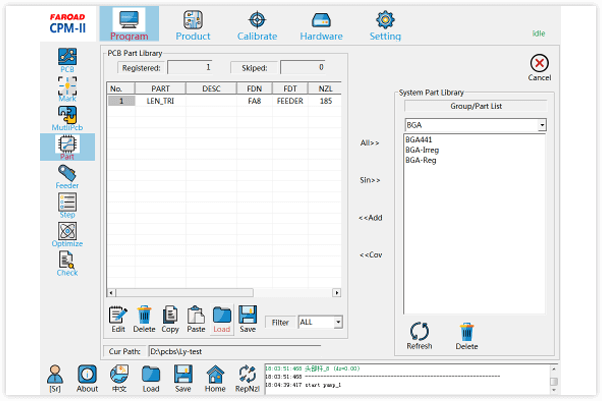The image size is (602, 401).
Task: Click the RepNzl icon
Action: pyautogui.click(x=247, y=378)
